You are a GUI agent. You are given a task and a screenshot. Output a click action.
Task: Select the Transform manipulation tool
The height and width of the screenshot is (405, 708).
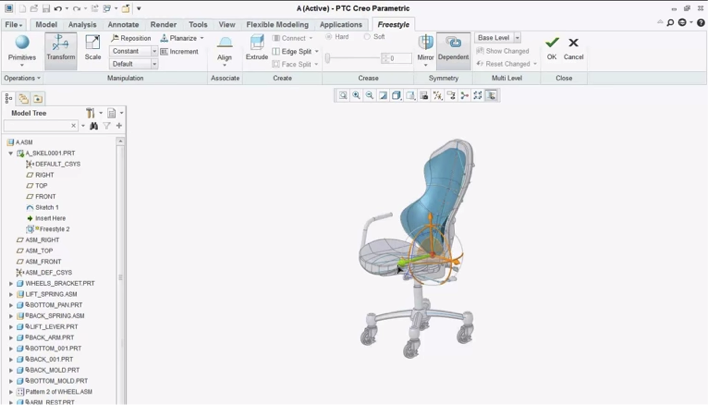pos(60,49)
